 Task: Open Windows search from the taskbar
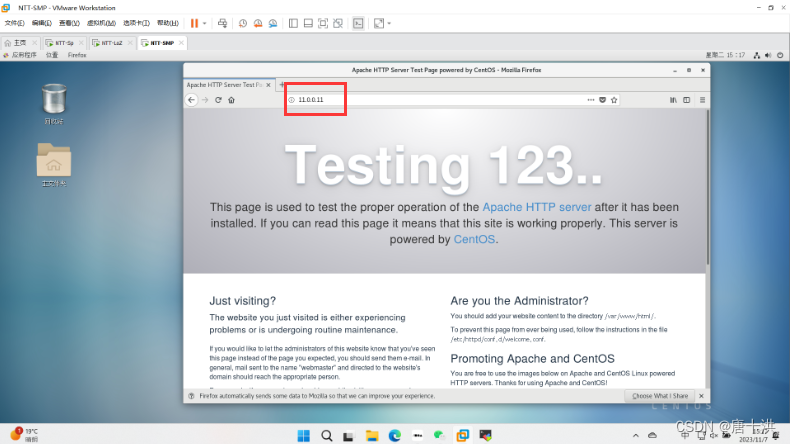pos(327,435)
